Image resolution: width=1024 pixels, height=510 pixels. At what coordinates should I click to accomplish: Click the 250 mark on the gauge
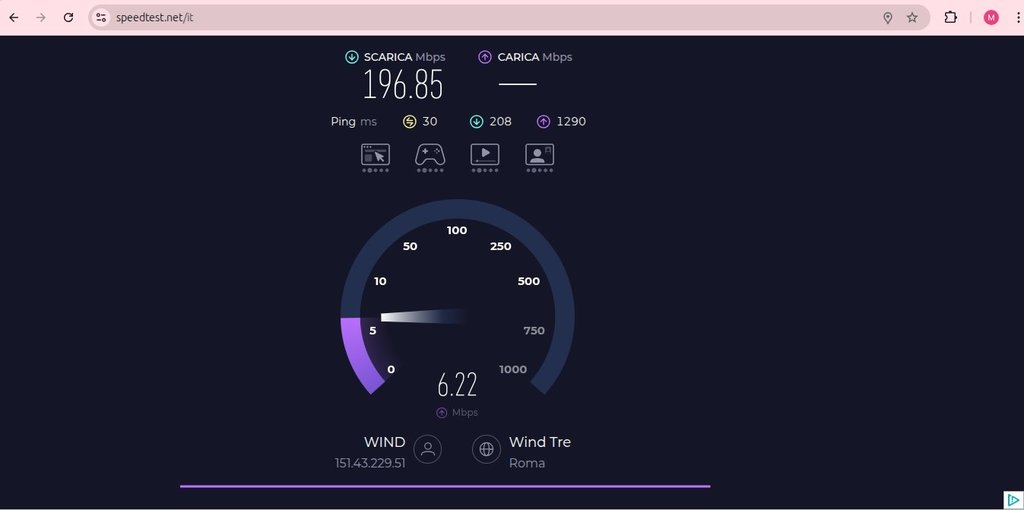501,246
